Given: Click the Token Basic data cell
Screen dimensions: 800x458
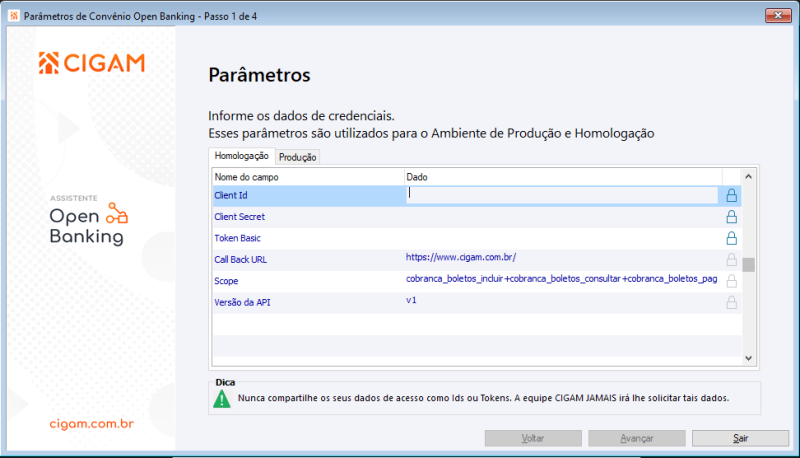Looking at the screenshot, I should pos(563,238).
